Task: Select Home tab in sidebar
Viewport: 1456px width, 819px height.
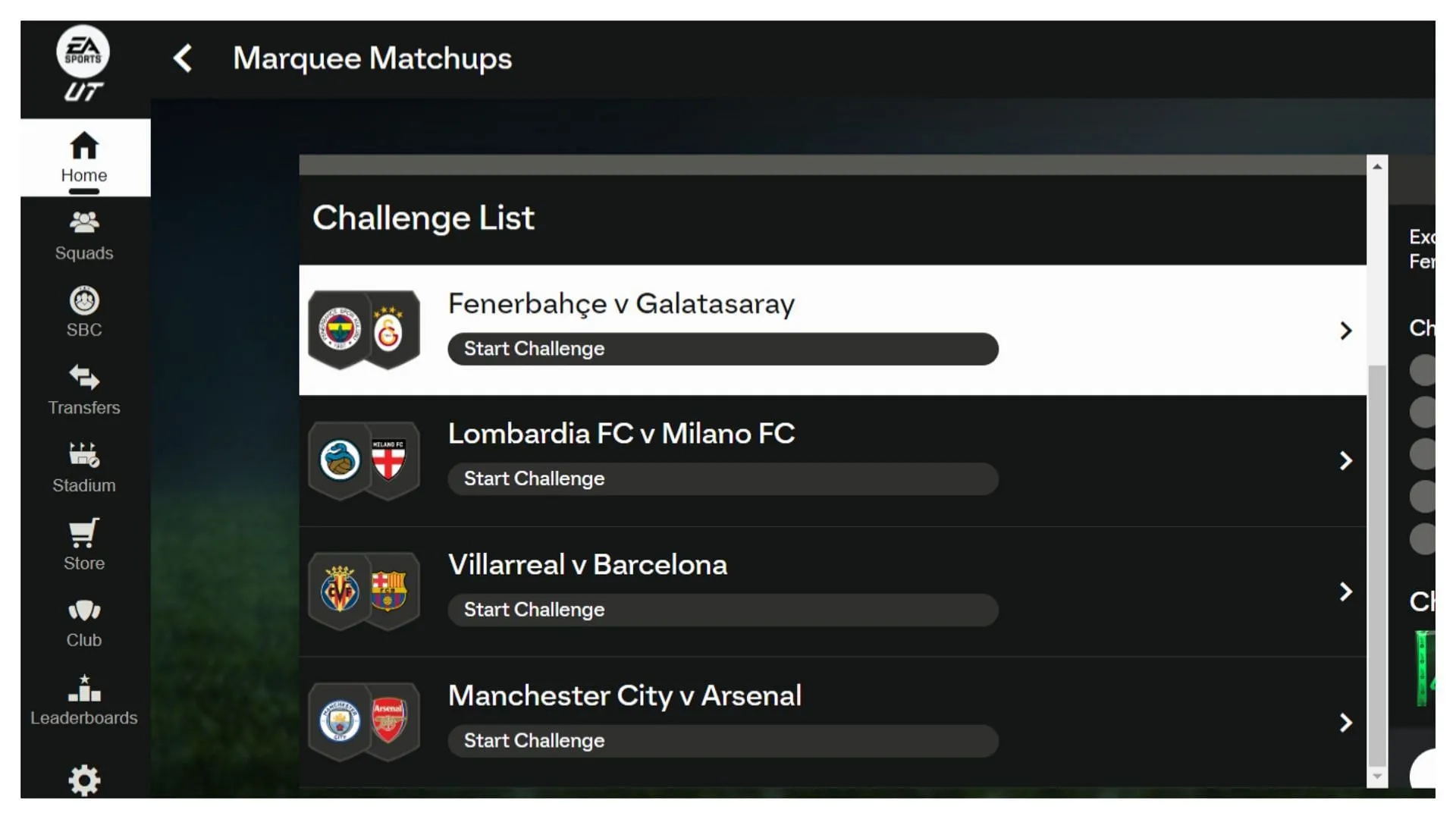Action: click(x=84, y=156)
